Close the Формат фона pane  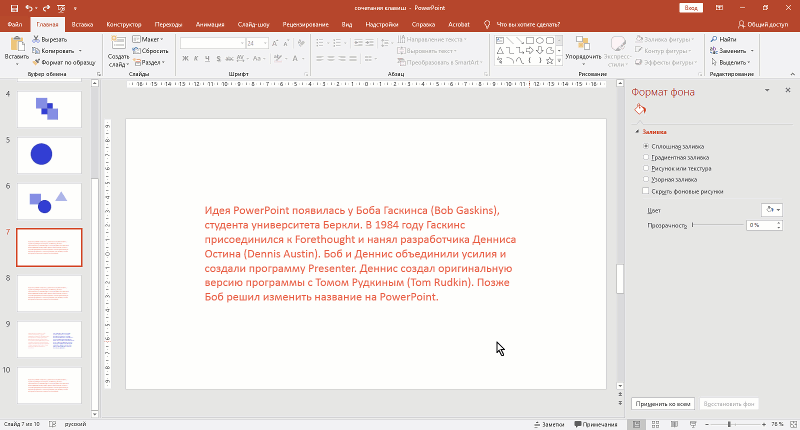click(788, 90)
